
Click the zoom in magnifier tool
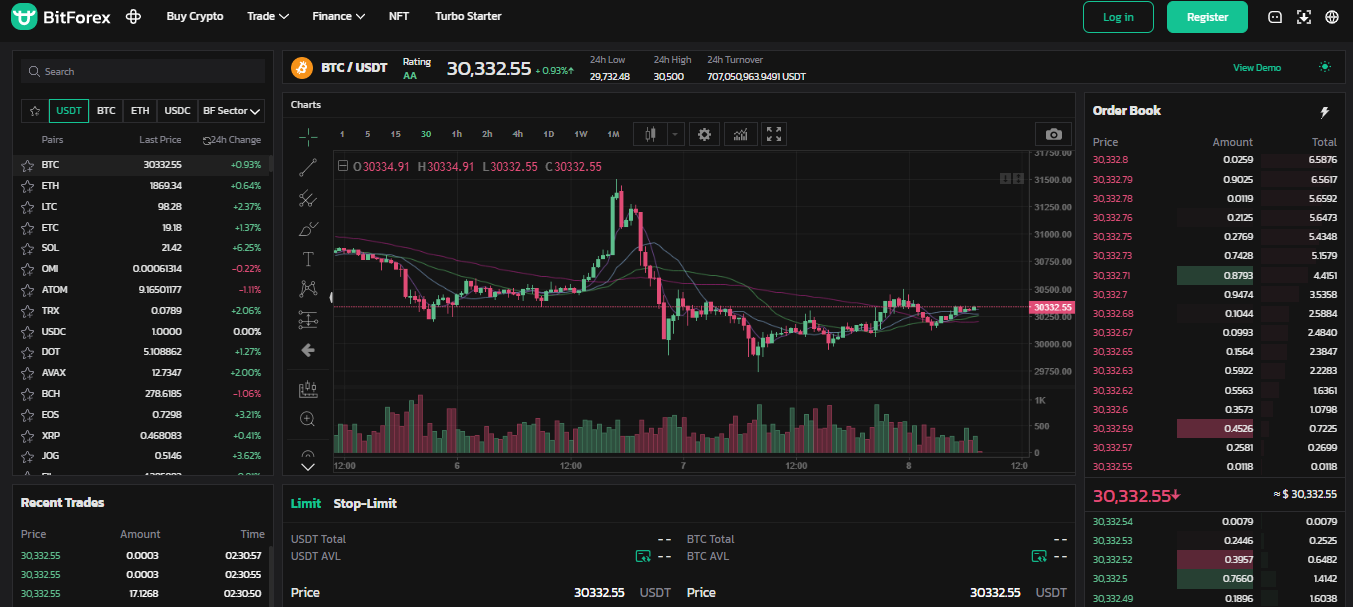coord(308,419)
